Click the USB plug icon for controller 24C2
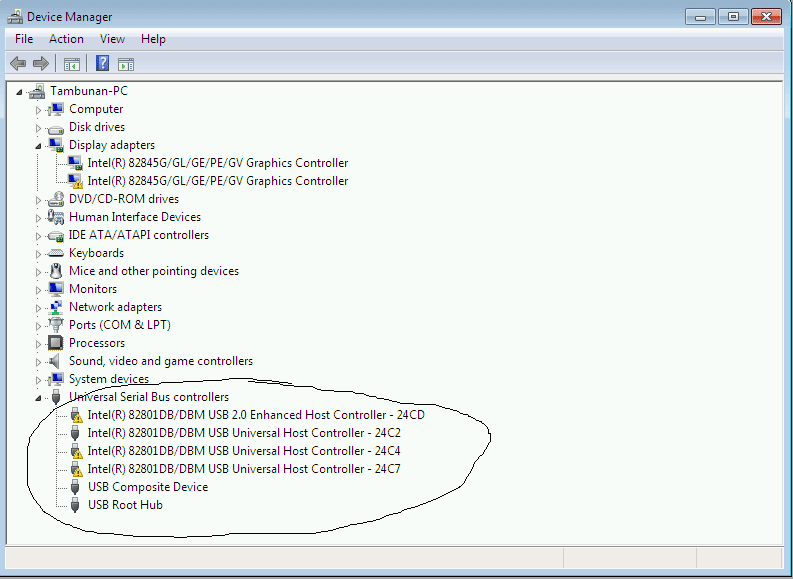Image resolution: width=793 pixels, height=579 pixels. [75, 433]
